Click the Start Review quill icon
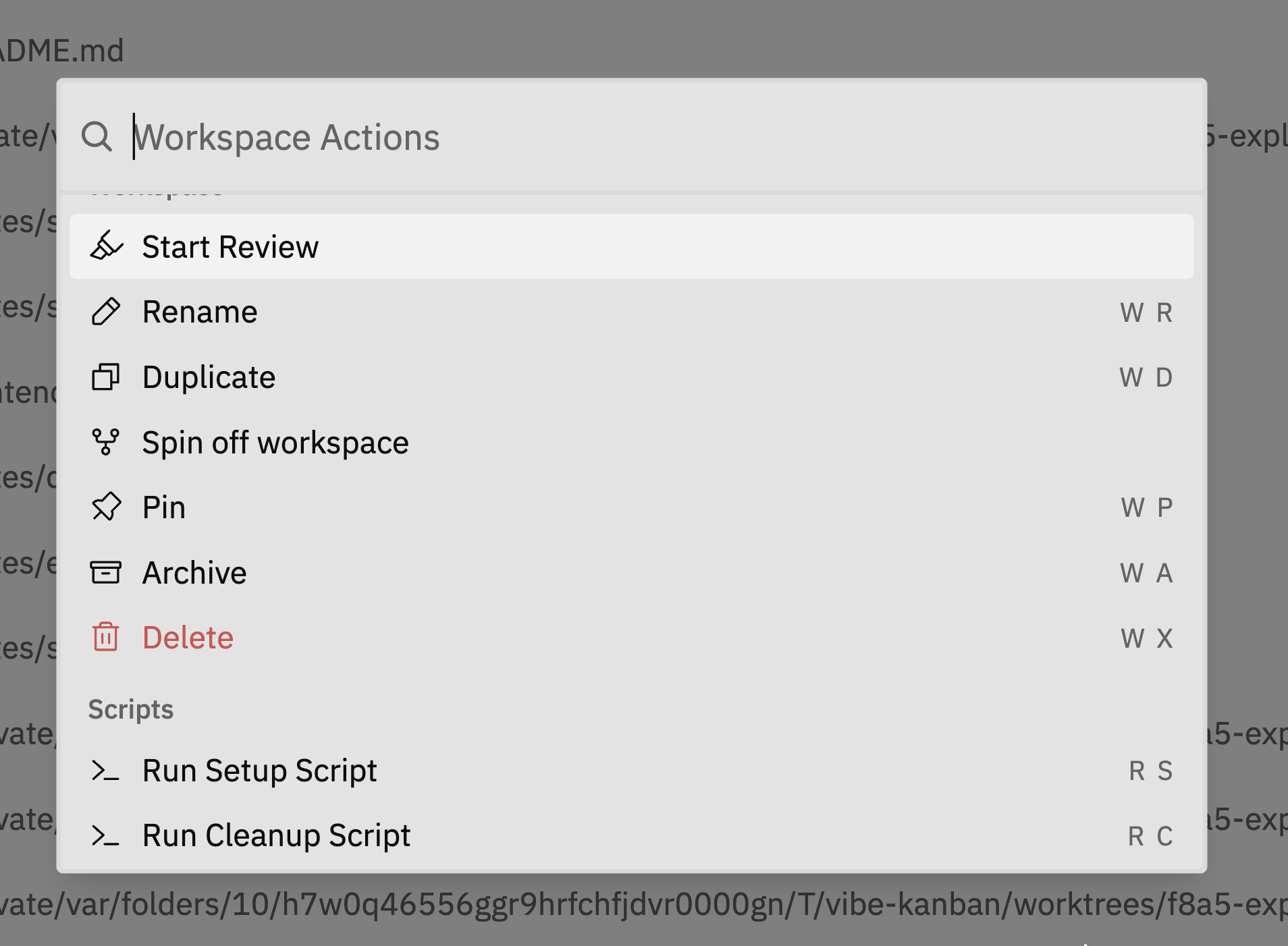The image size is (1288, 946). [106, 246]
